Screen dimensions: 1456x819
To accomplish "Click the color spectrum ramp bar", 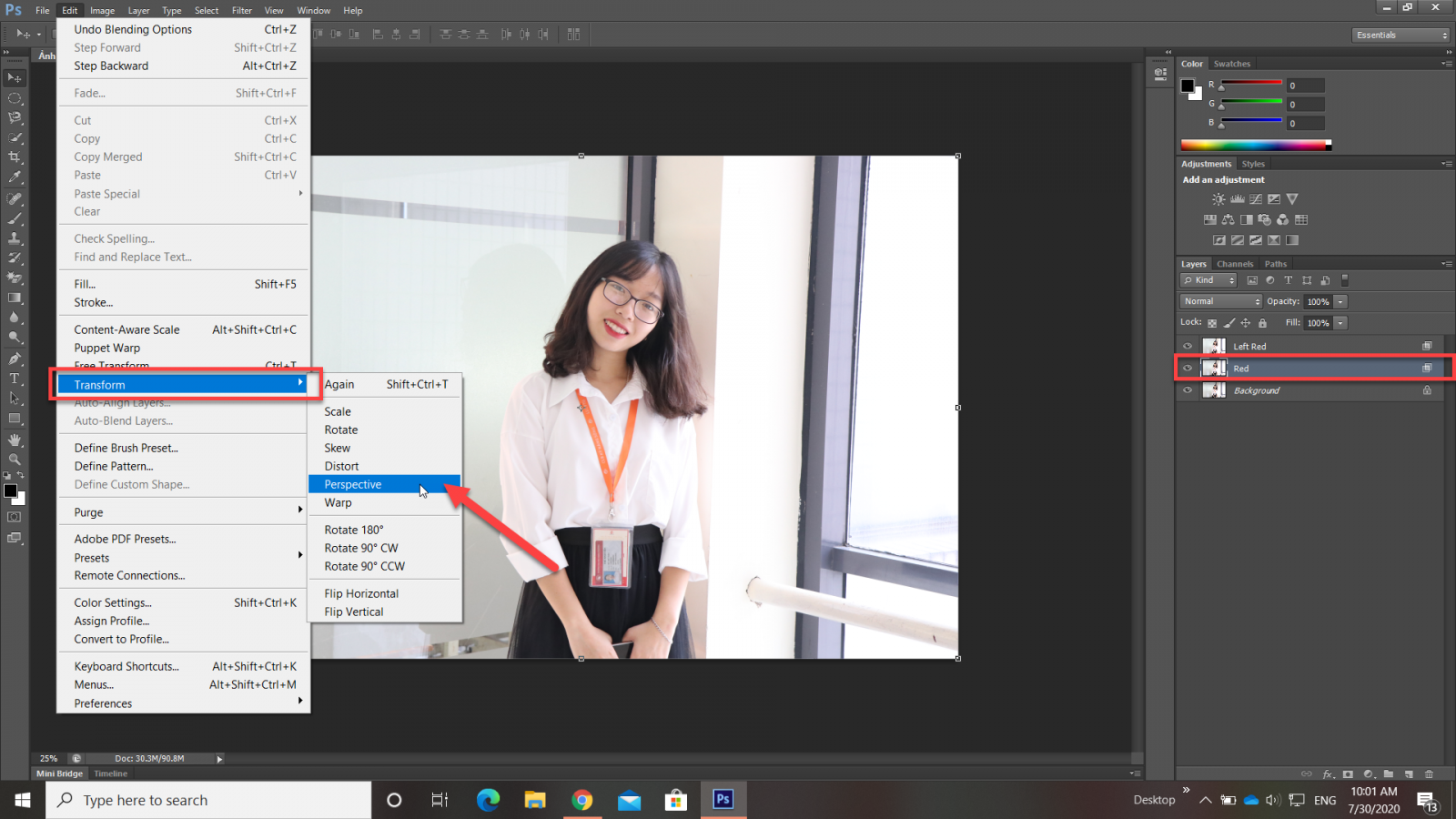I will (1254, 145).
